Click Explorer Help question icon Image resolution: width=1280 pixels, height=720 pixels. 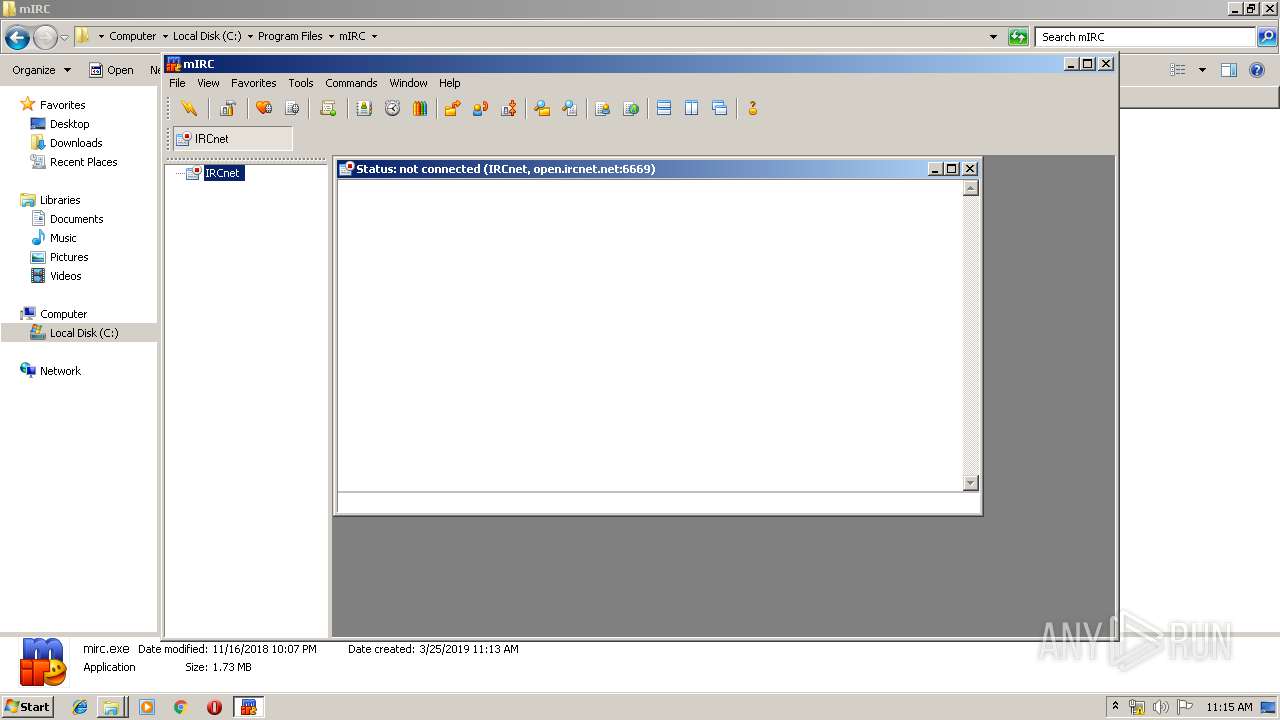(1258, 70)
